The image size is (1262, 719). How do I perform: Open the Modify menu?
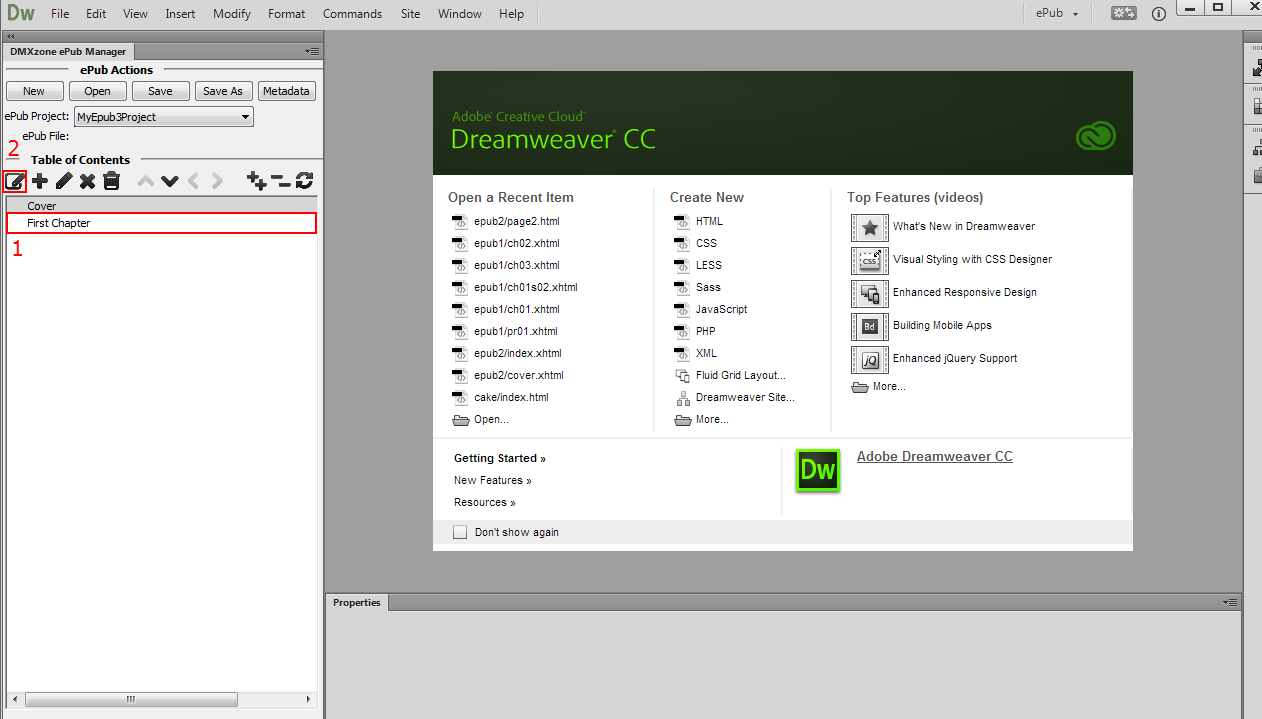[x=232, y=14]
